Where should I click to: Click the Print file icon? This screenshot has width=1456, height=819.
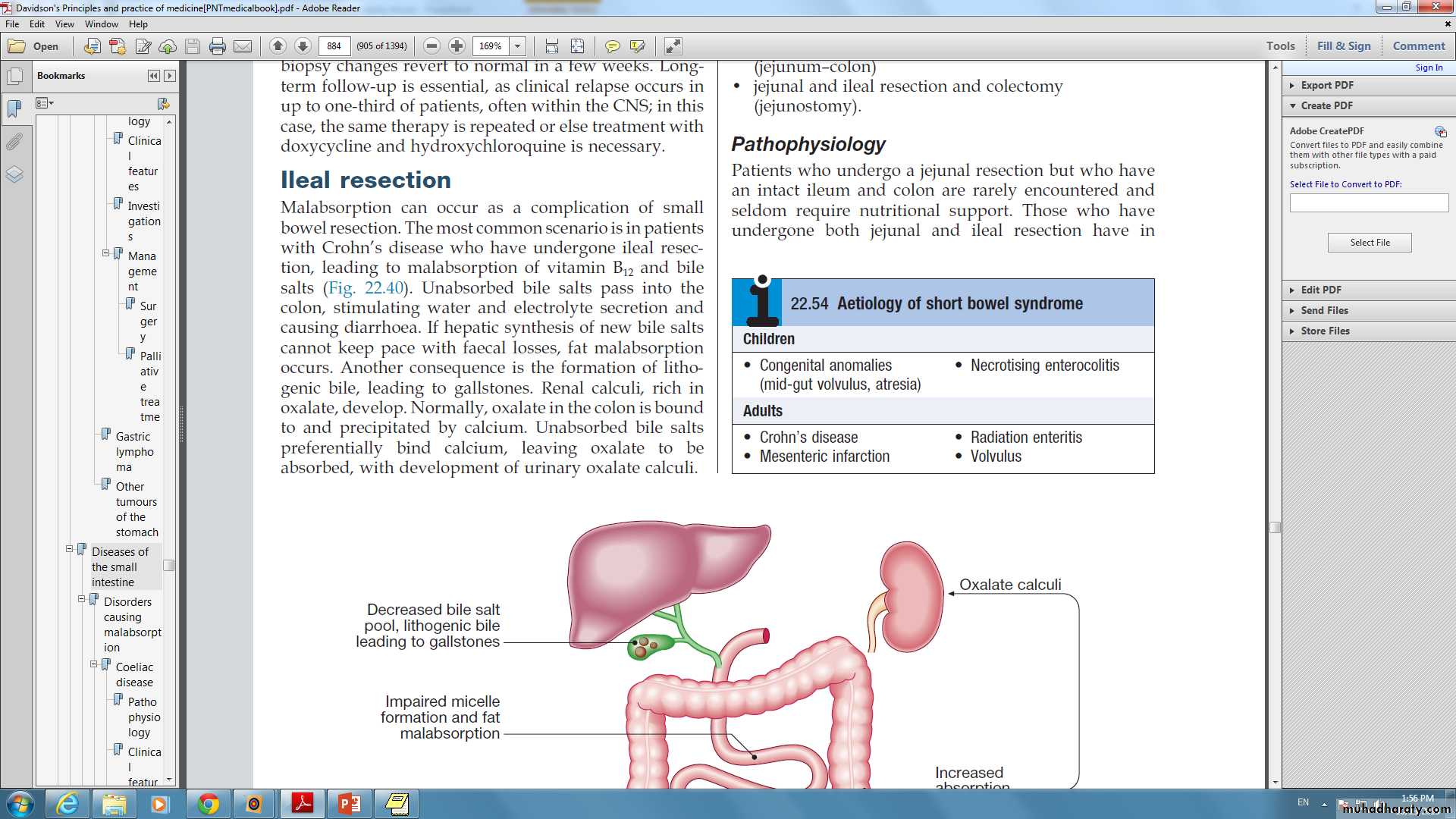(218, 46)
